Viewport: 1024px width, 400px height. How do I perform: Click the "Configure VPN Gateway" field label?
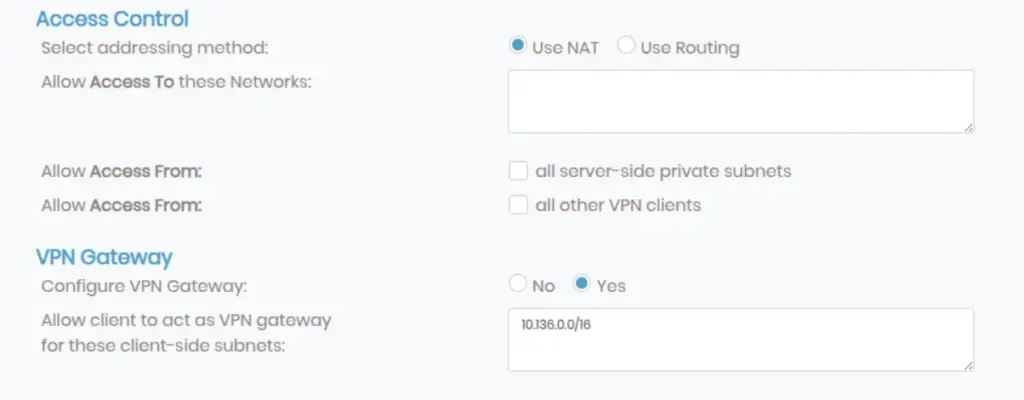coord(144,285)
